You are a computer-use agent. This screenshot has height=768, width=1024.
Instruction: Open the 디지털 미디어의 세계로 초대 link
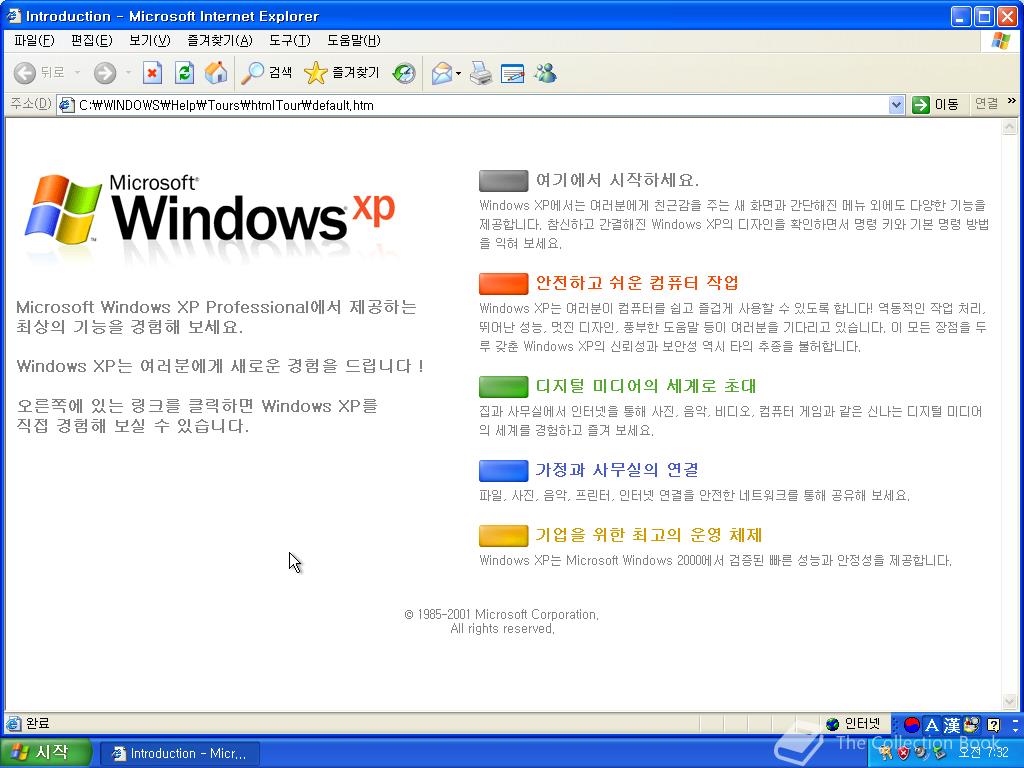coord(646,386)
